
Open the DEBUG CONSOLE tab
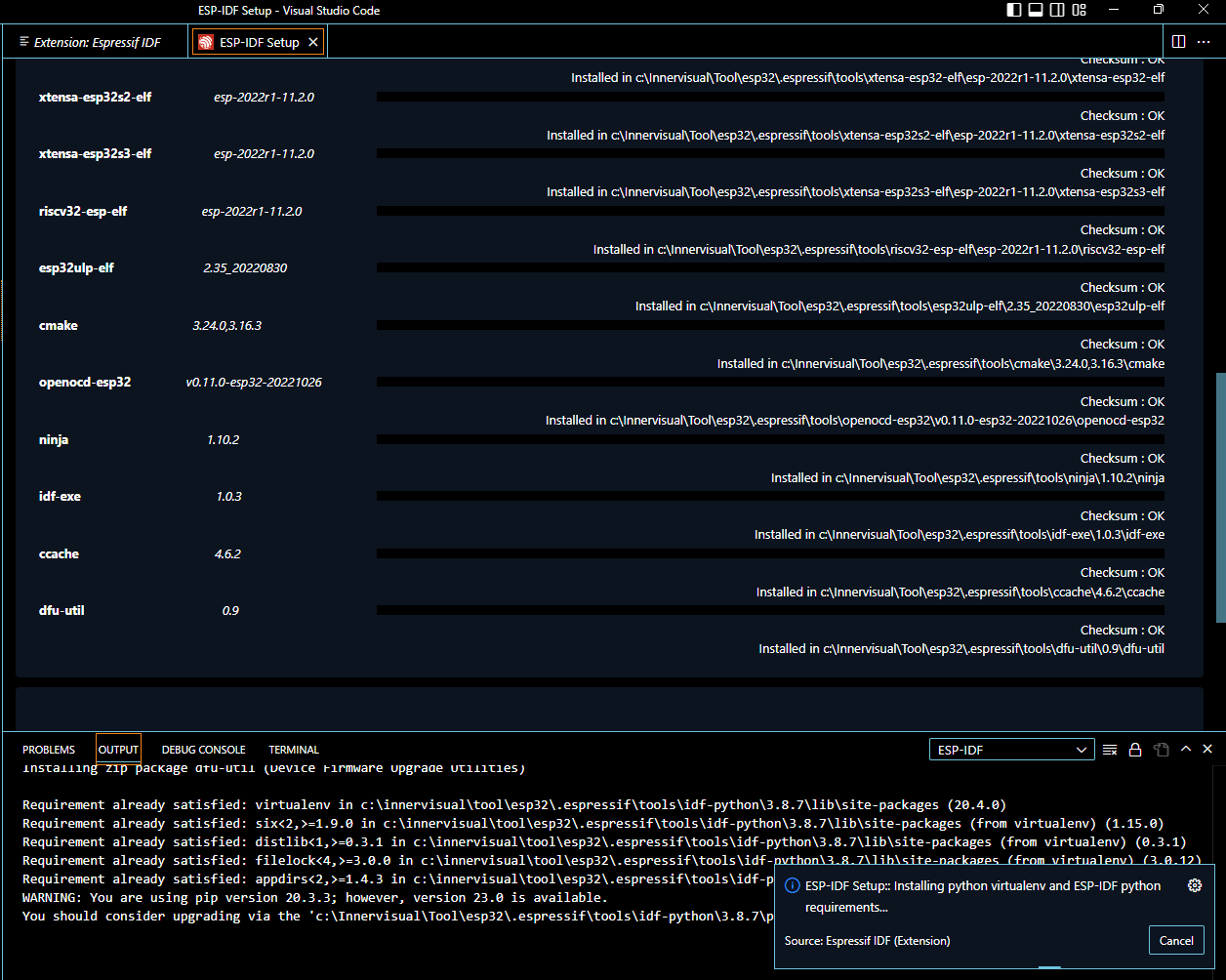pos(203,750)
